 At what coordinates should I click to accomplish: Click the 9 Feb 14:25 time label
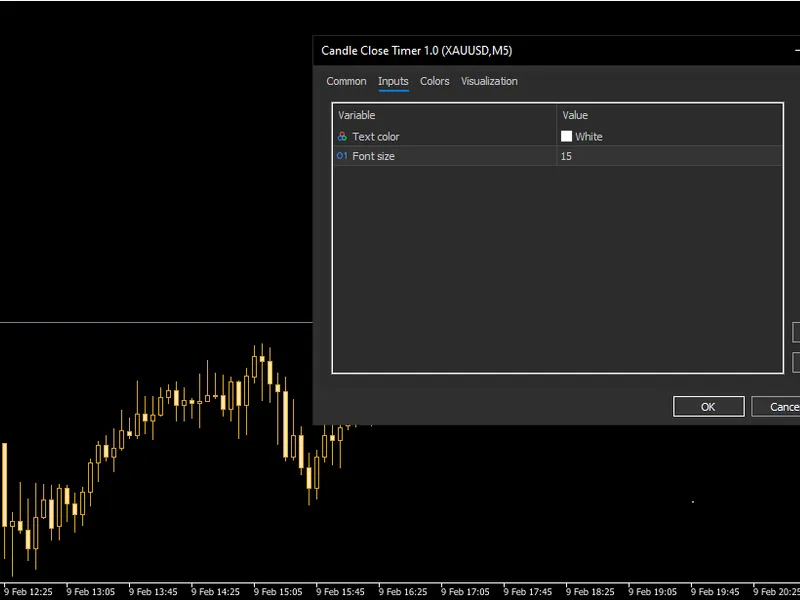215,592
